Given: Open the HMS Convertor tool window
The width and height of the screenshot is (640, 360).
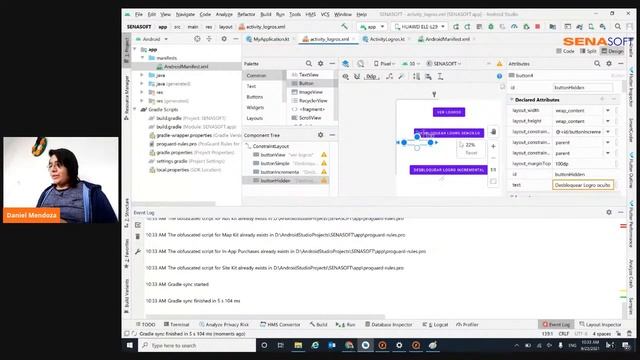Looking at the screenshot, I should (x=280, y=324).
